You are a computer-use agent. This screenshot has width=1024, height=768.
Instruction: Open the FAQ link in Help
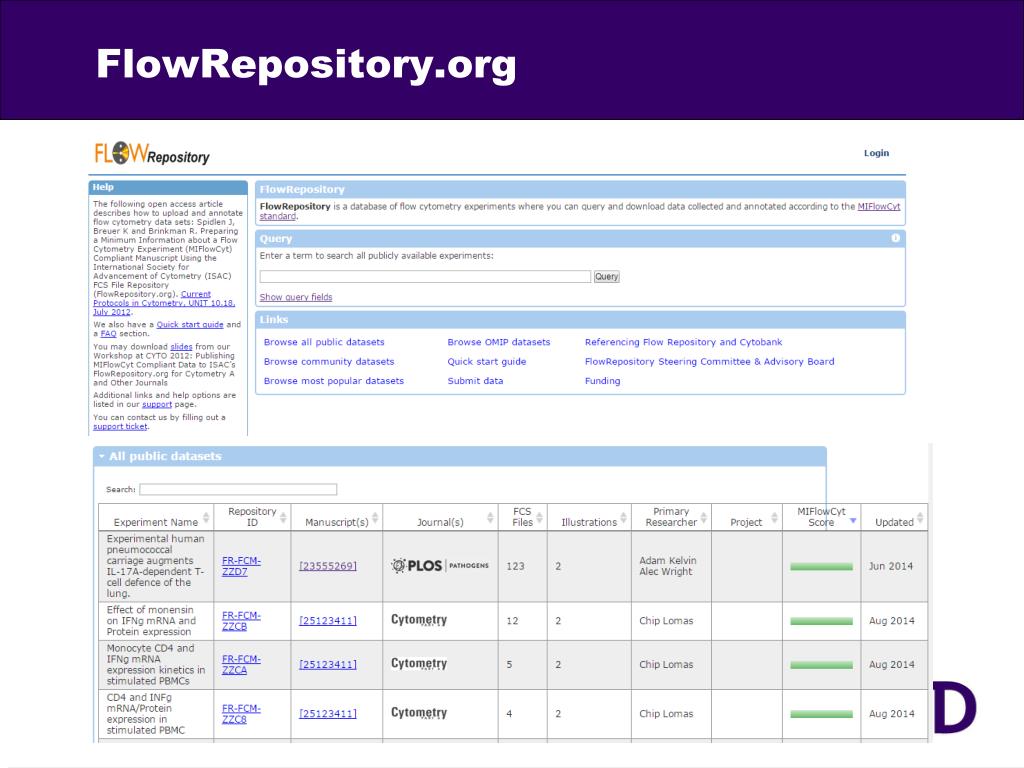108,334
